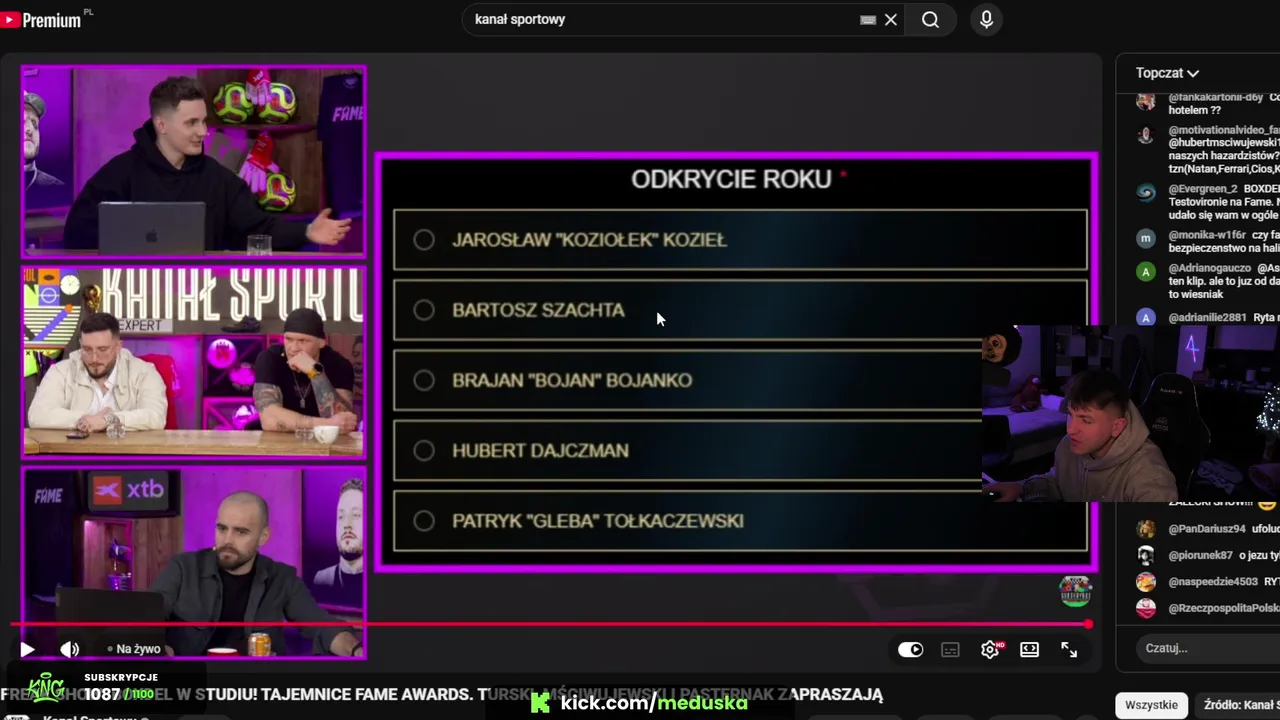Open the player settings gear
1280x720 pixels.
(990, 649)
